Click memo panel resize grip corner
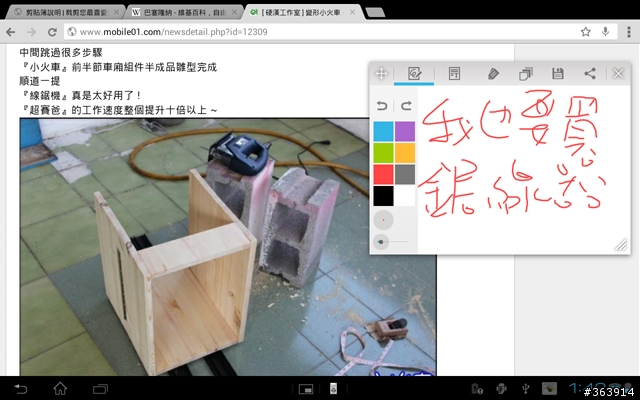 pos(620,245)
